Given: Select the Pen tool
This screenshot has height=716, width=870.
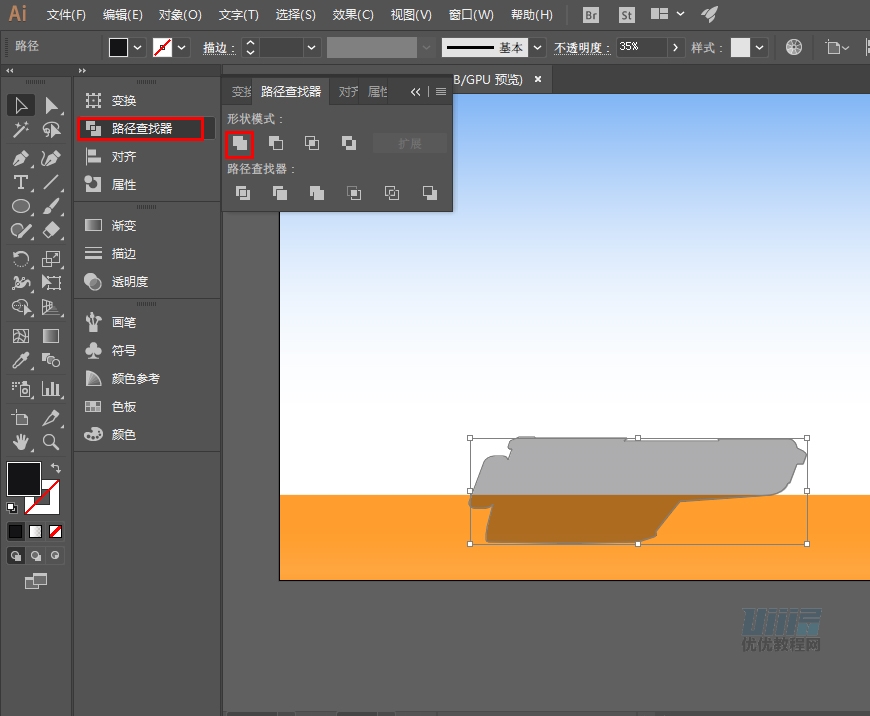Looking at the screenshot, I should [x=20, y=159].
